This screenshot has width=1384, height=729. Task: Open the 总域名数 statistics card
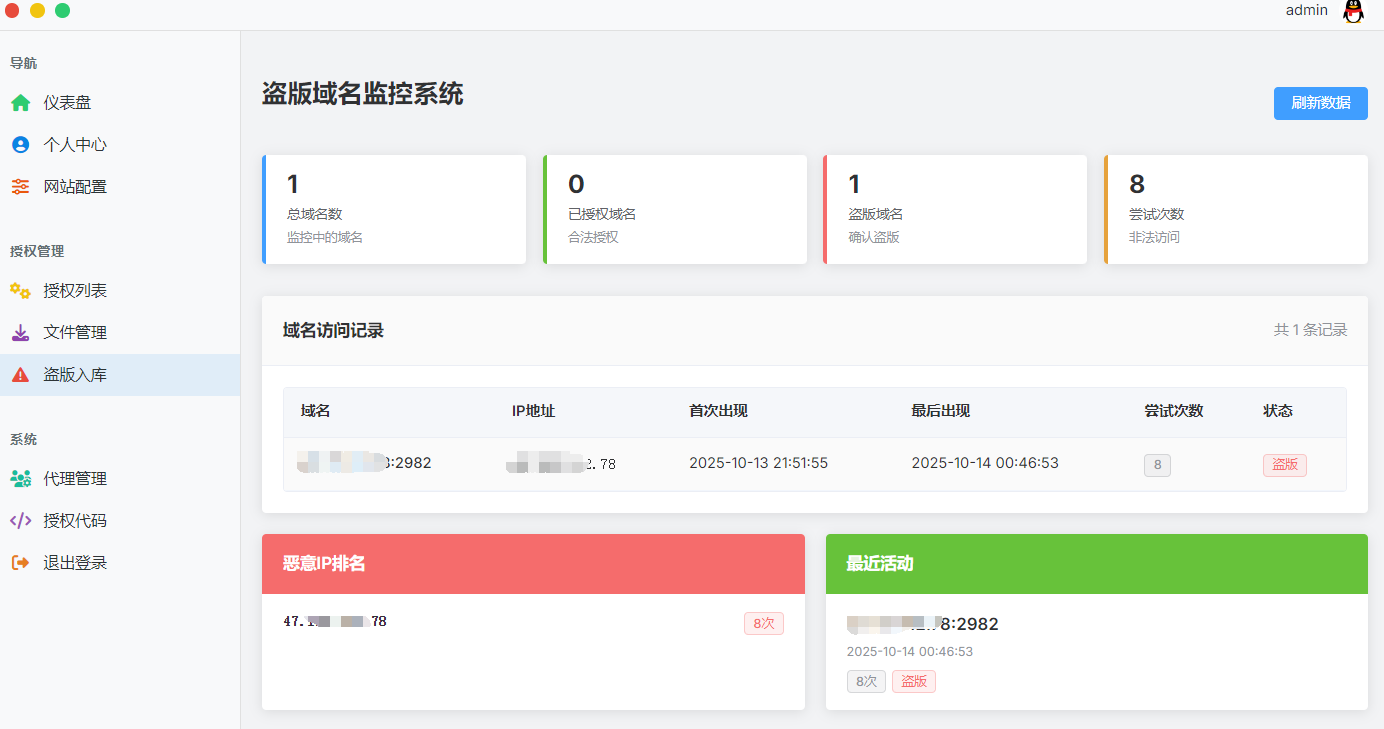point(394,209)
